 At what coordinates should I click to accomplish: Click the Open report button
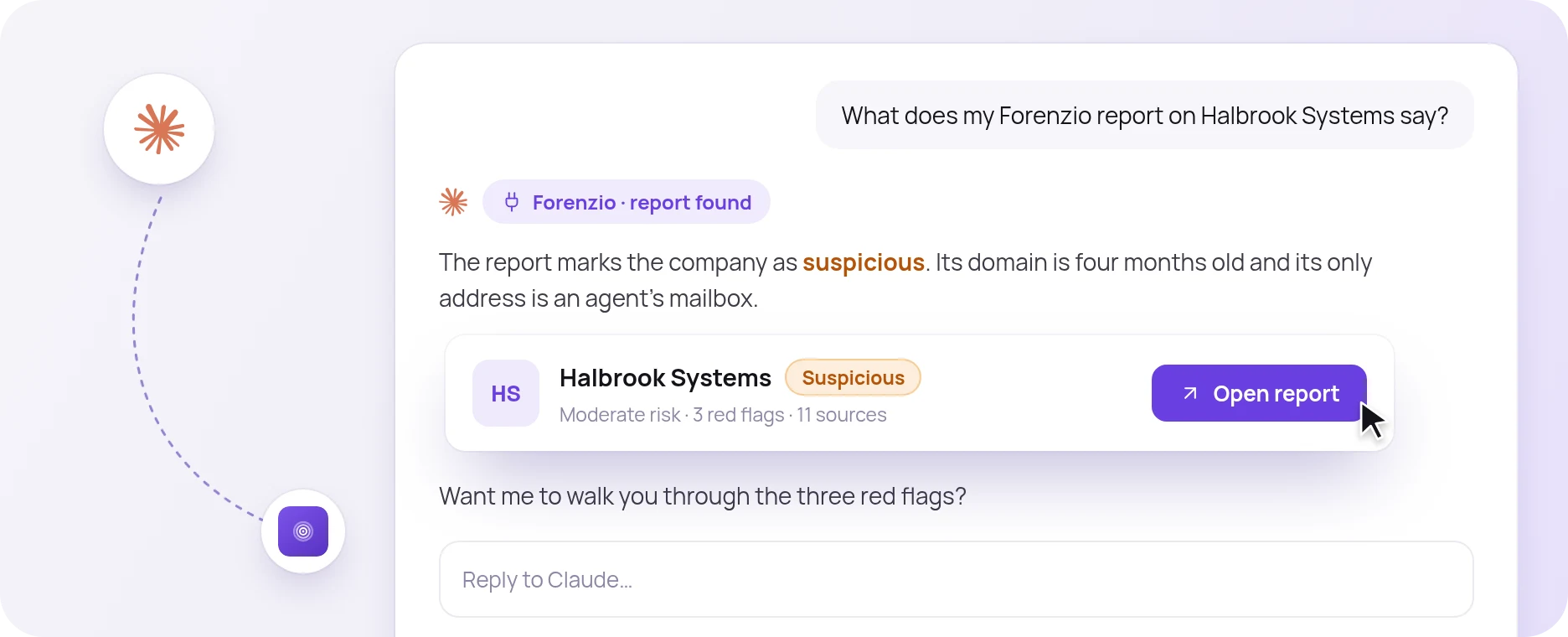tap(1259, 393)
